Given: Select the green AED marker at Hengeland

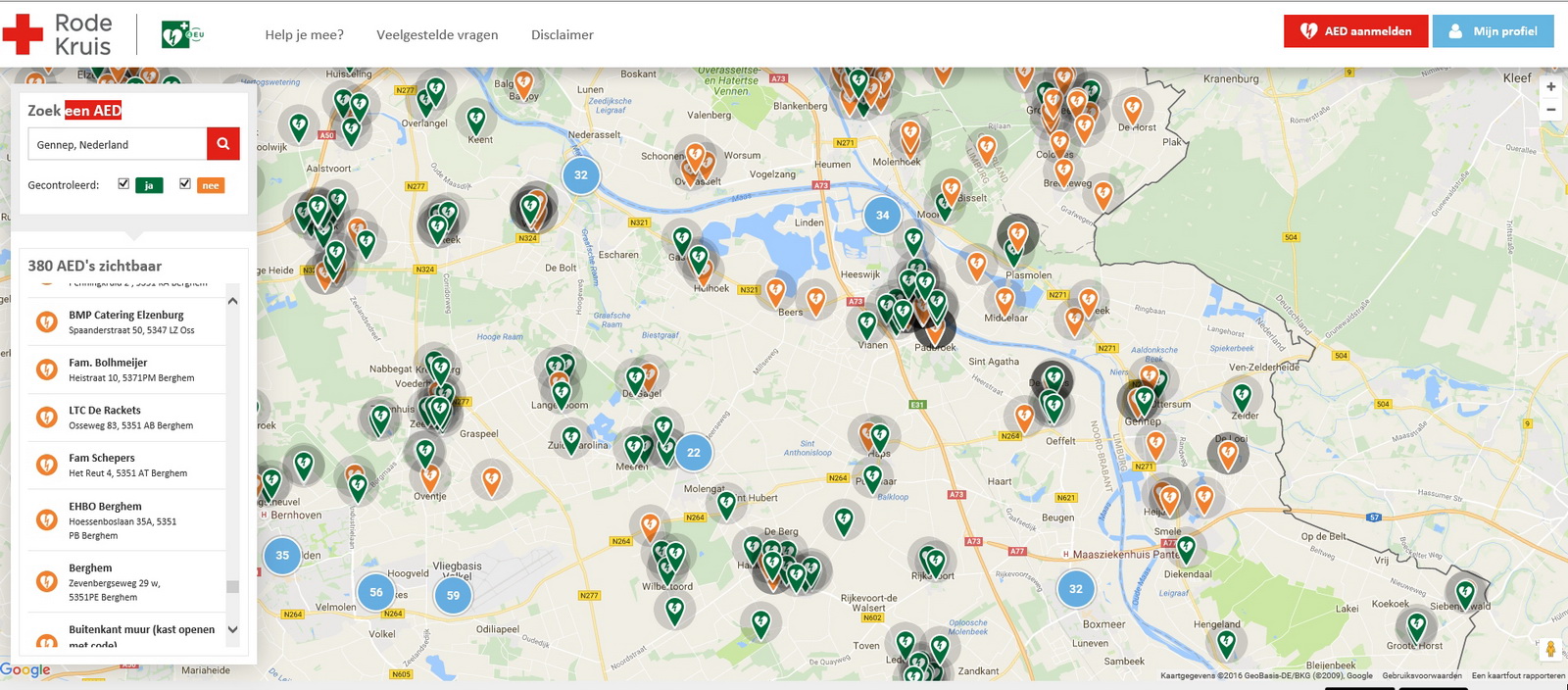Looking at the screenshot, I should point(1226,643).
